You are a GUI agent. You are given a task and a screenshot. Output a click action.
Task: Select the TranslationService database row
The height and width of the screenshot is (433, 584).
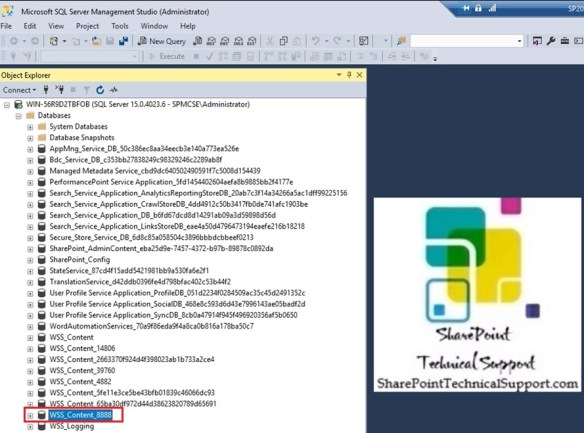[140, 282]
